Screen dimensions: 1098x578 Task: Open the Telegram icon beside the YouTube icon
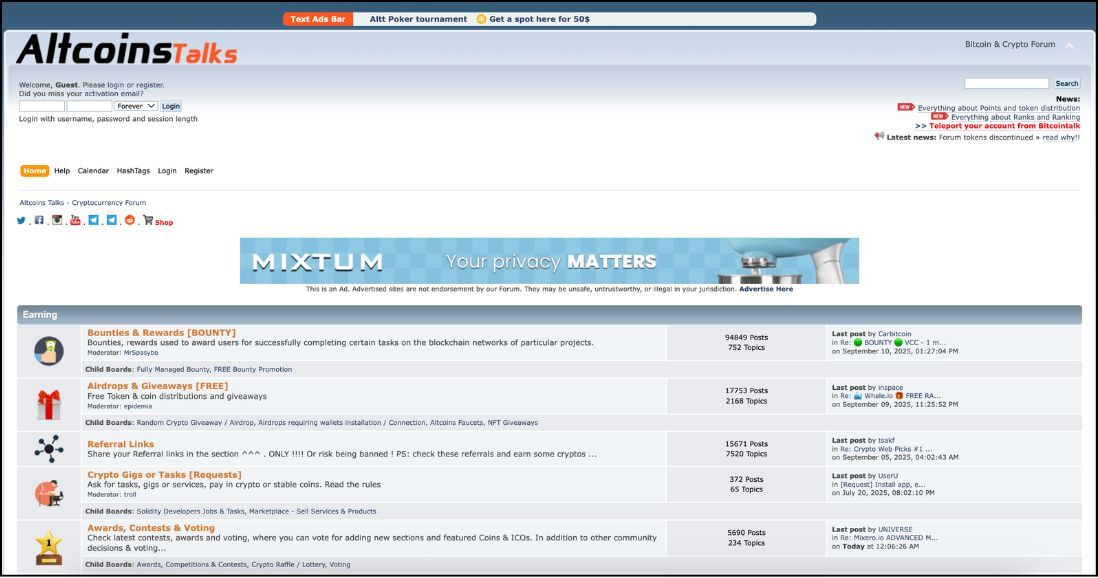(93, 220)
